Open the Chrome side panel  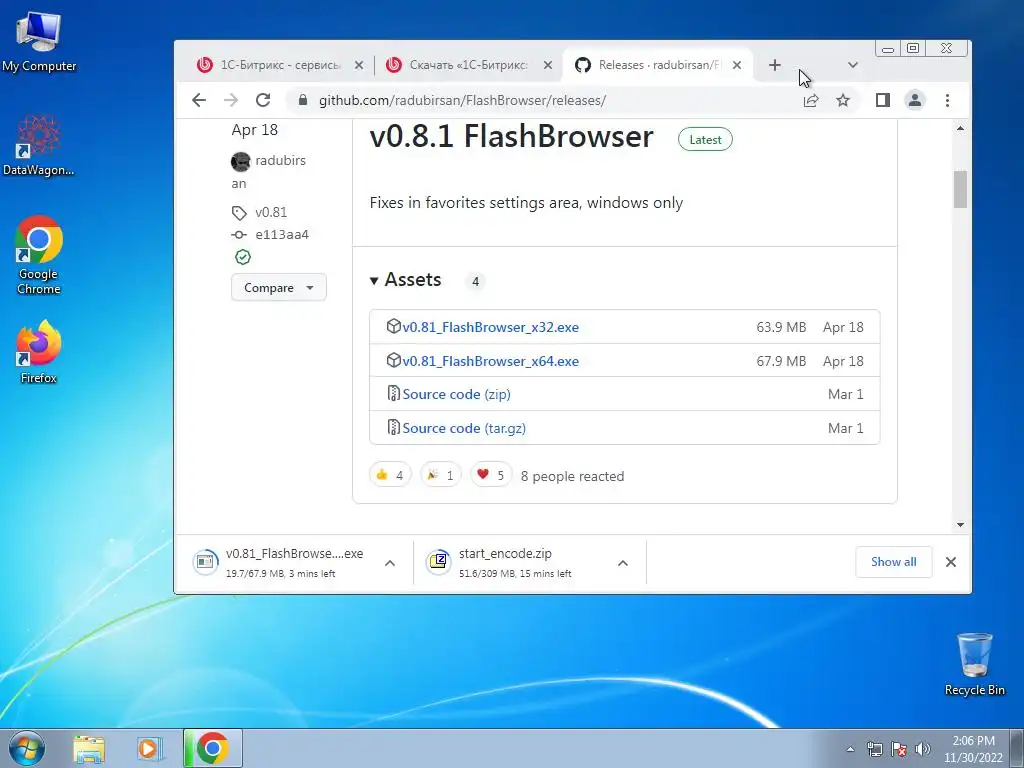pyautogui.click(x=882, y=100)
